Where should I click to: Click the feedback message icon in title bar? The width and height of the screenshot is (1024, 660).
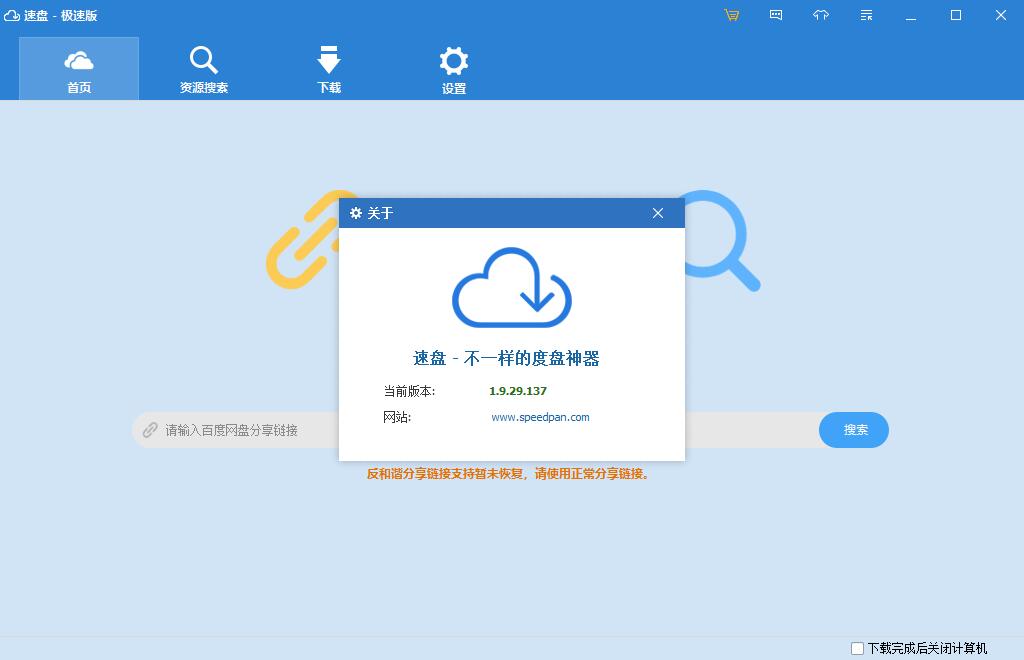776,15
